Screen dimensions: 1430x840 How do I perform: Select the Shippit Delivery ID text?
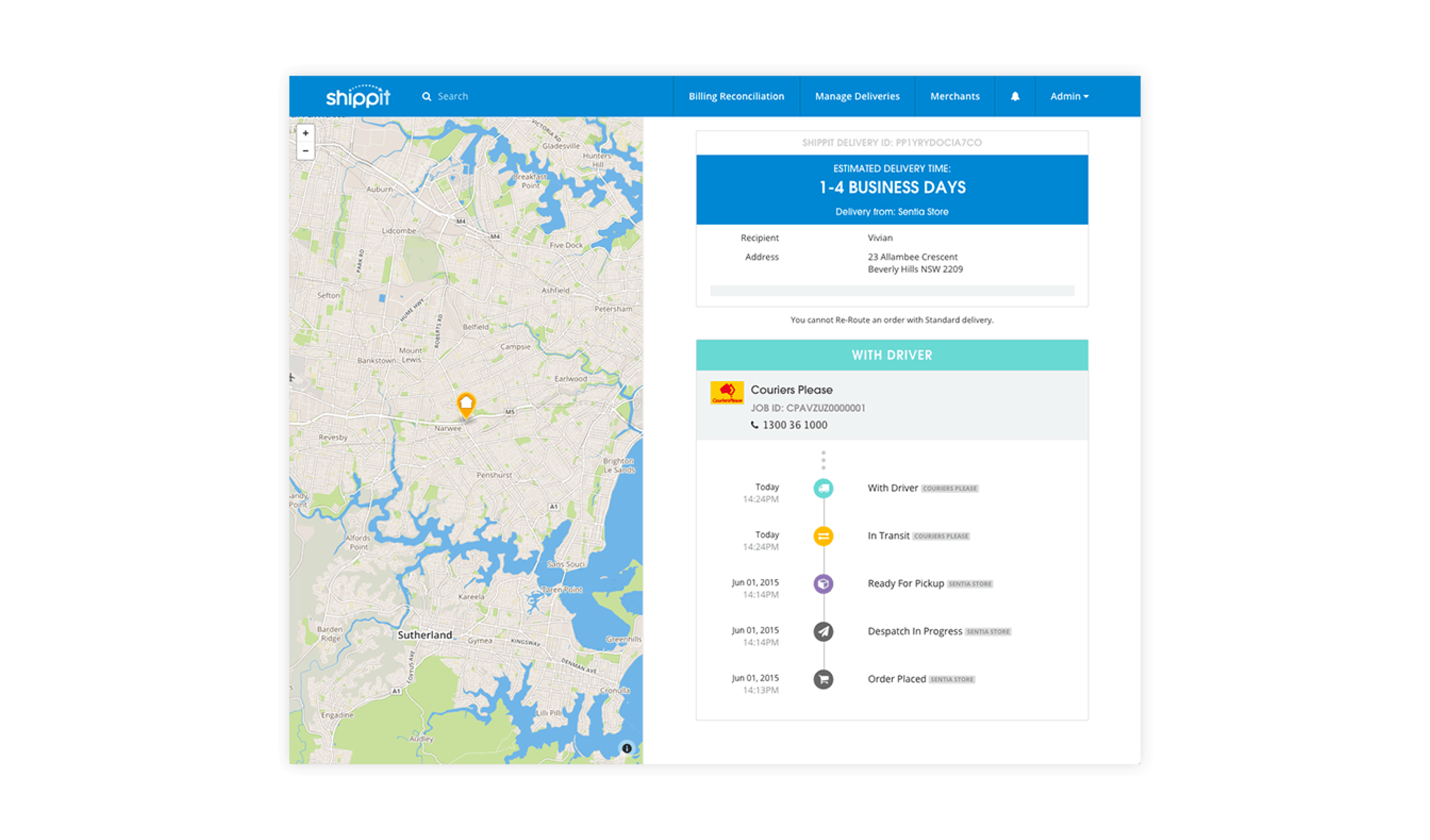coord(892,143)
